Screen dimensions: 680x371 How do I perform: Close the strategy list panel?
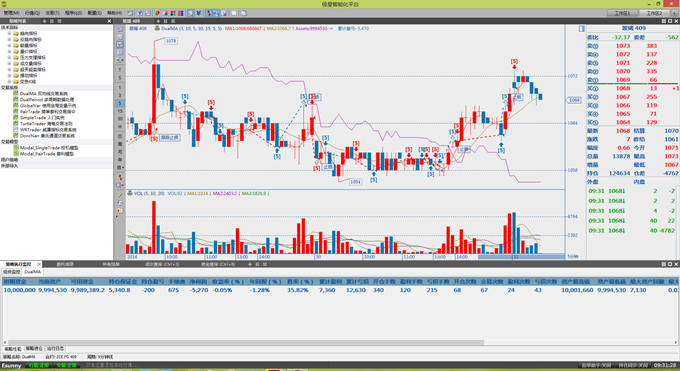[x=109, y=21]
